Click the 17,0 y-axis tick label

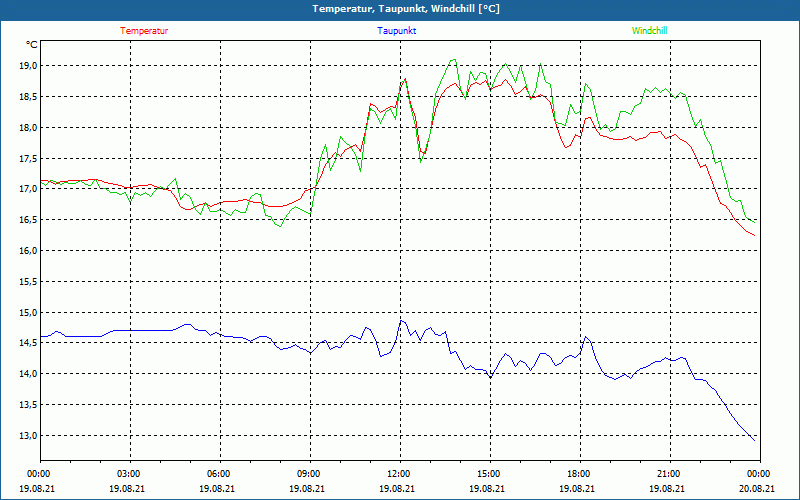[x=27, y=189]
